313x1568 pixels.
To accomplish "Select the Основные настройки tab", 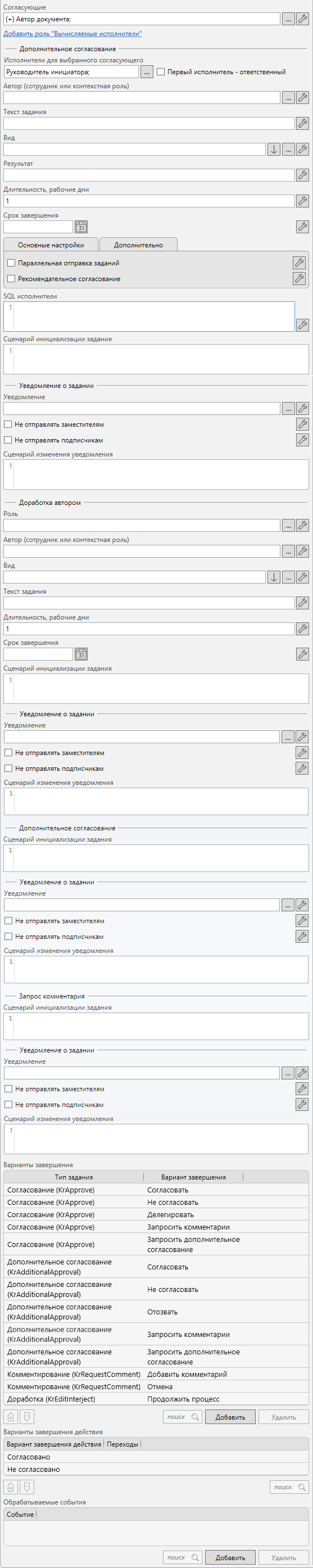I will [51, 245].
